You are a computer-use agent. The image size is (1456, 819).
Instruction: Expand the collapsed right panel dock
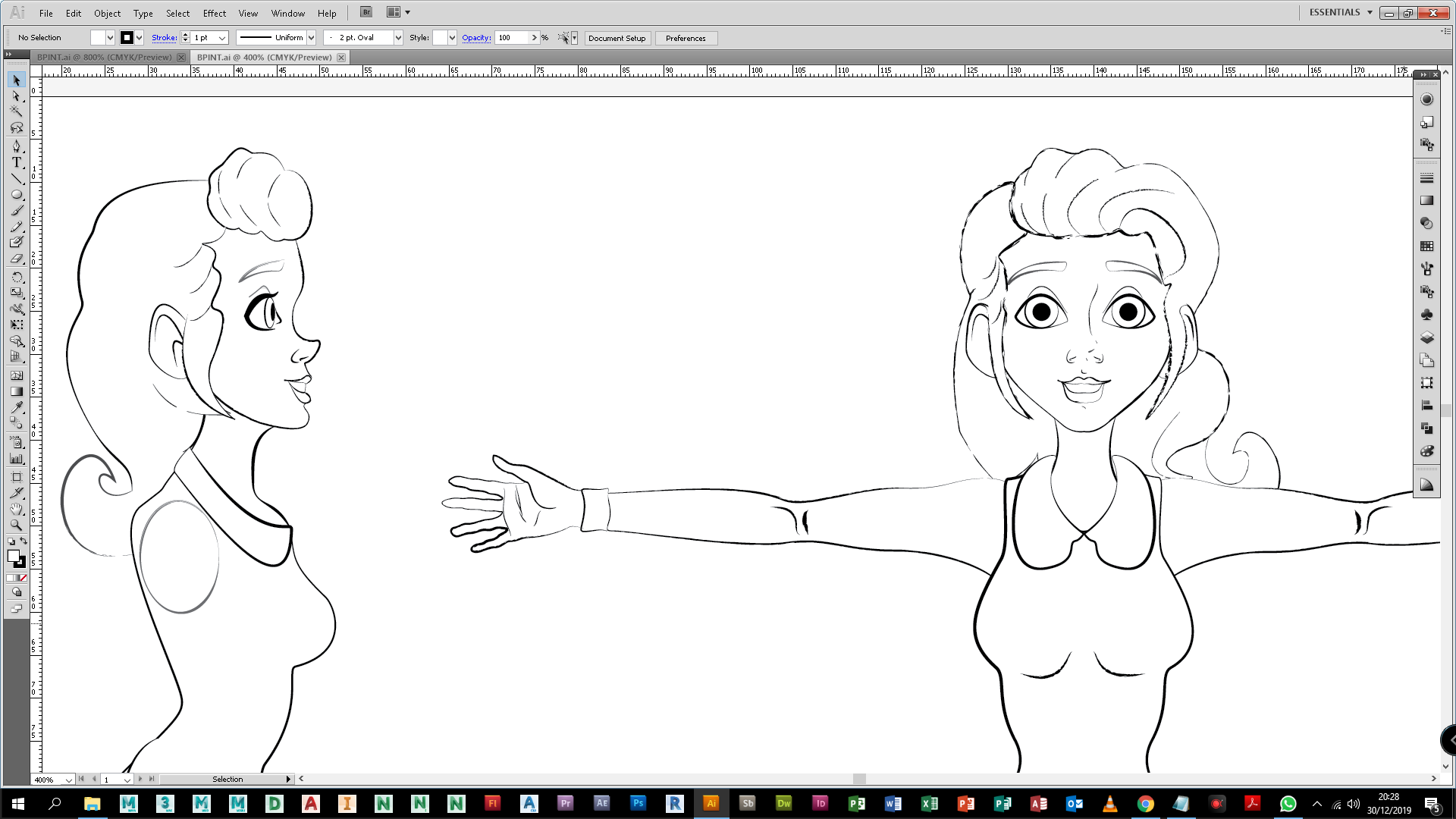point(1423,74)
